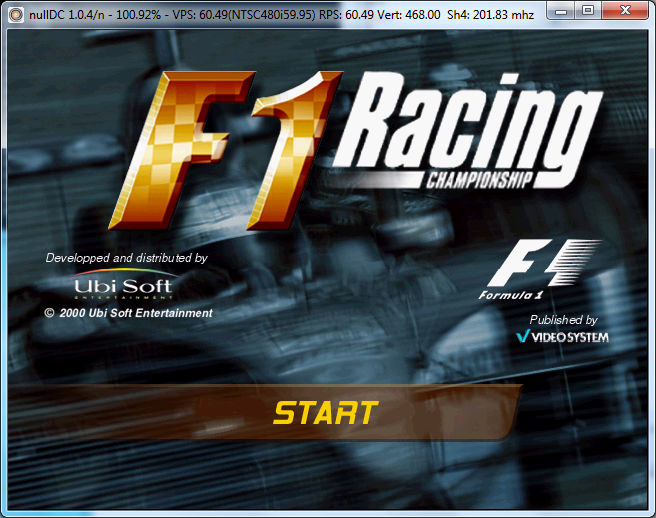Minimize the nullDC emulator window
The height and width of the screenshot is (518, 656).
(x=561, y=11)
